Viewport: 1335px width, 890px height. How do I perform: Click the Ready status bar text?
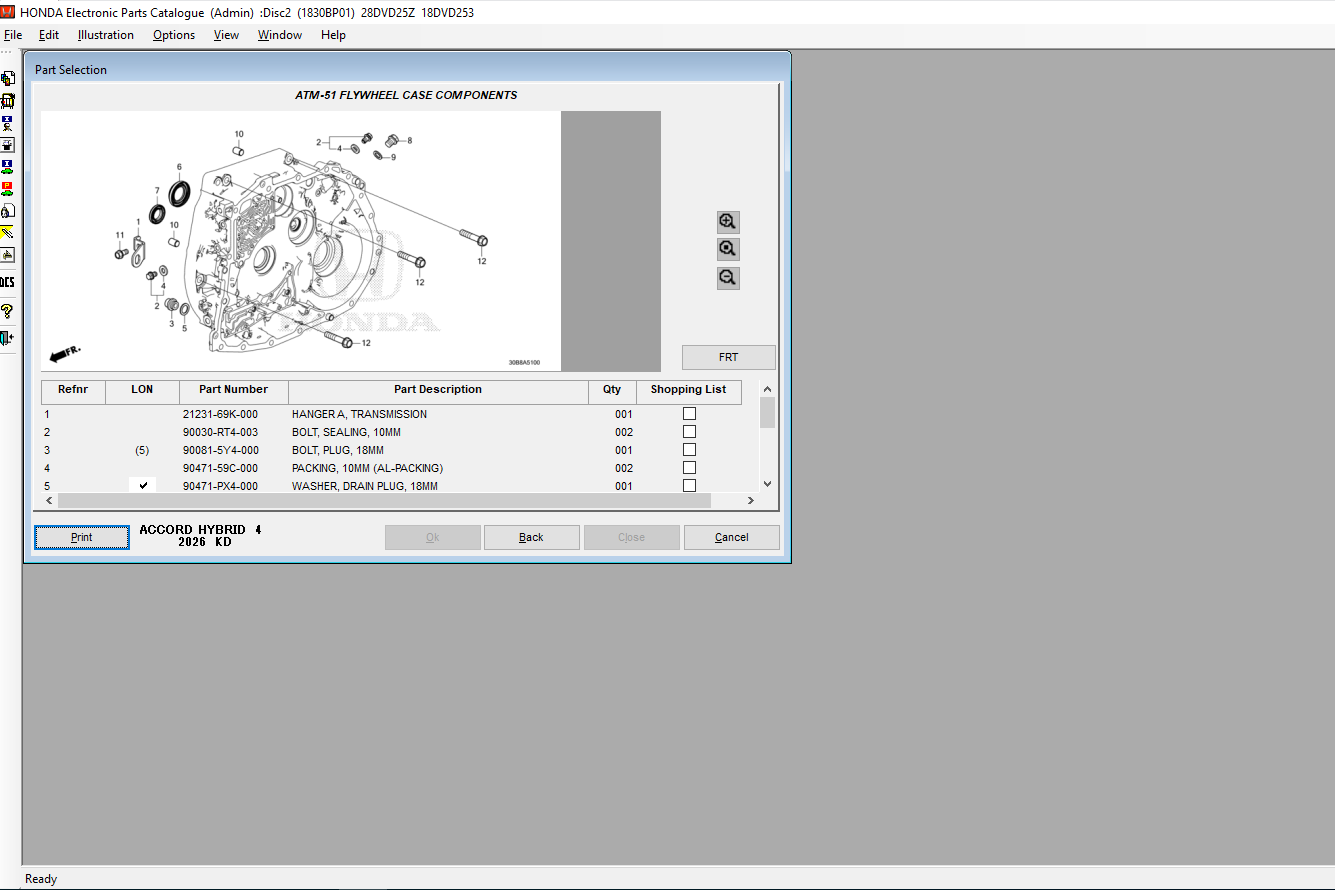point(41,879)
